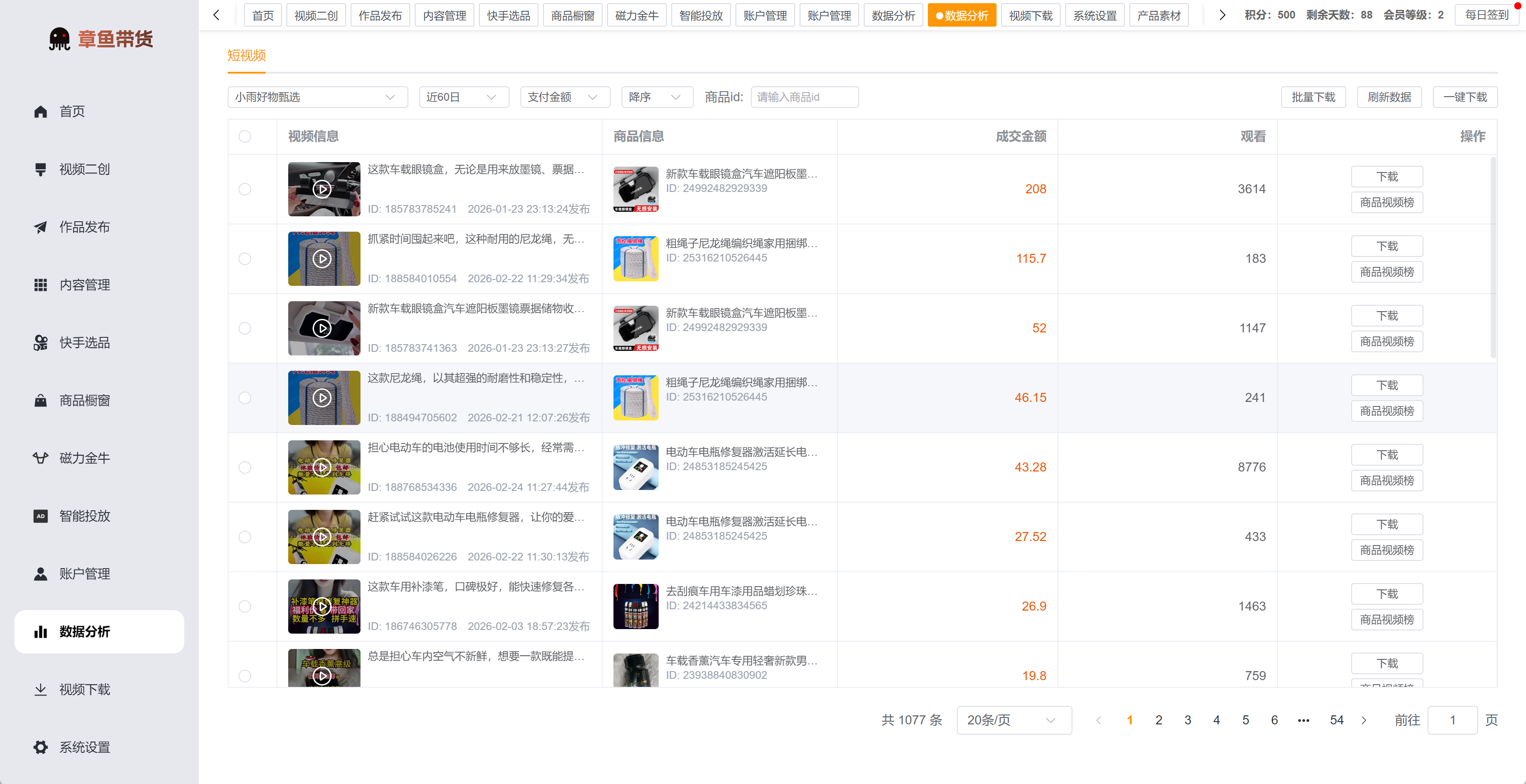Click product thumbnail ID 24214433834565
This screenshot has width=1526, height=784.
pos(636,607)
